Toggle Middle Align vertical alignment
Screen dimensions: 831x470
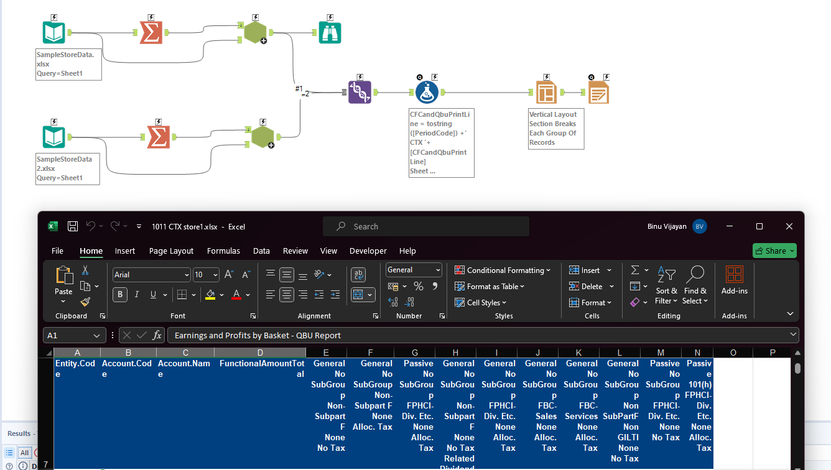(x=287, y=274)
